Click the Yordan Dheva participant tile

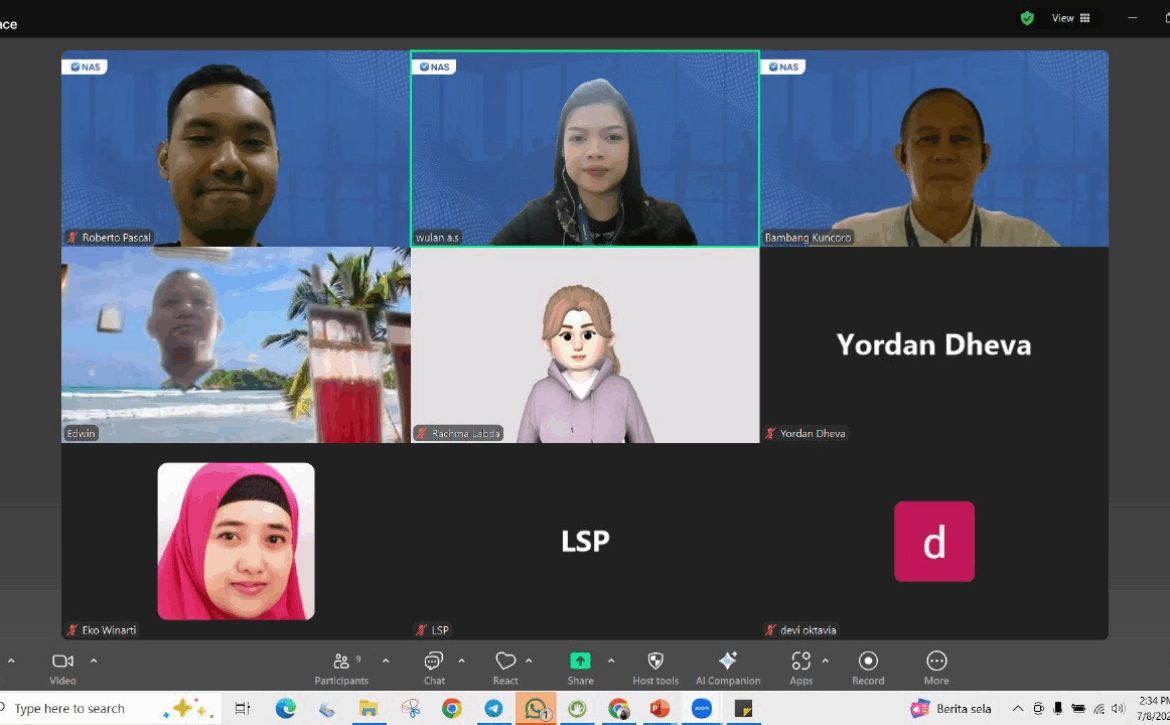(933, 344)
